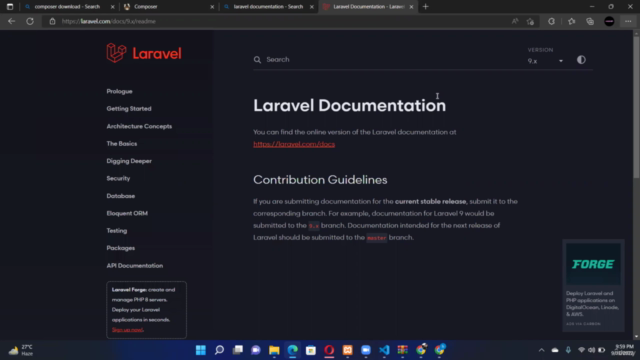This screenshot has width=640, height=360.
Task: Close the Composer browser tab
Action: pos(212,7)
